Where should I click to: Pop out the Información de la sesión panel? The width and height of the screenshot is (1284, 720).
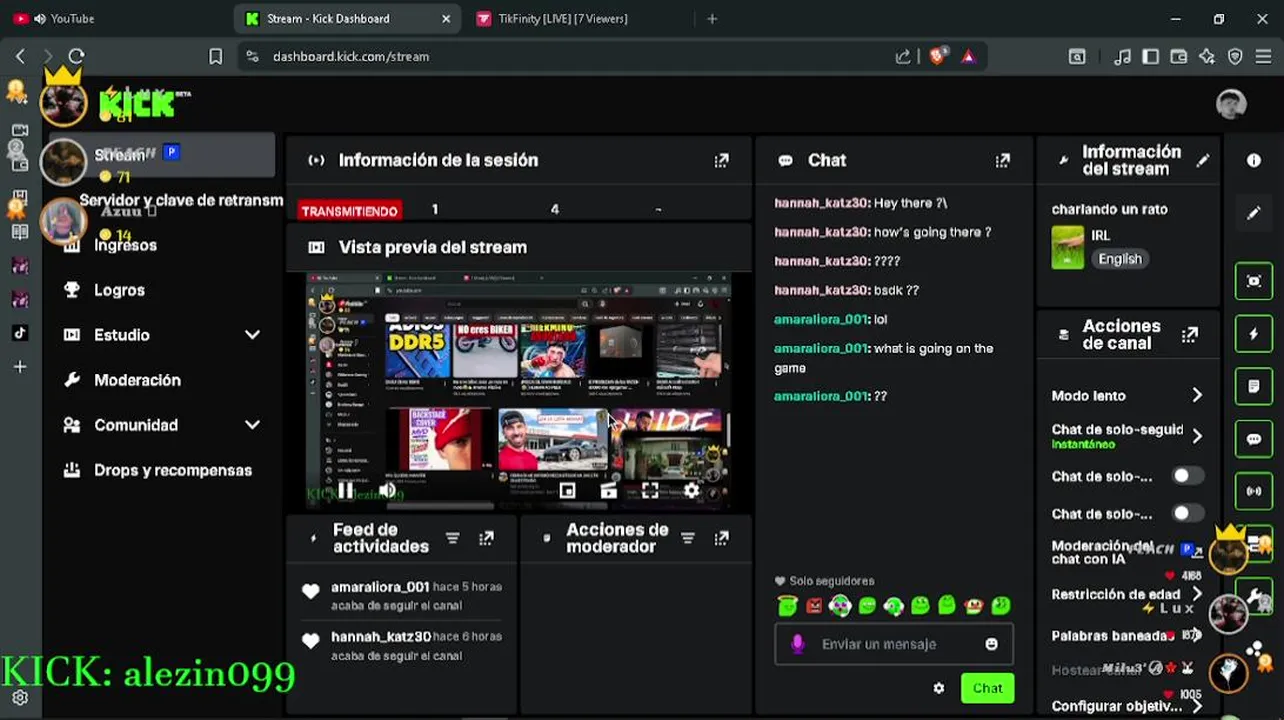721,160
